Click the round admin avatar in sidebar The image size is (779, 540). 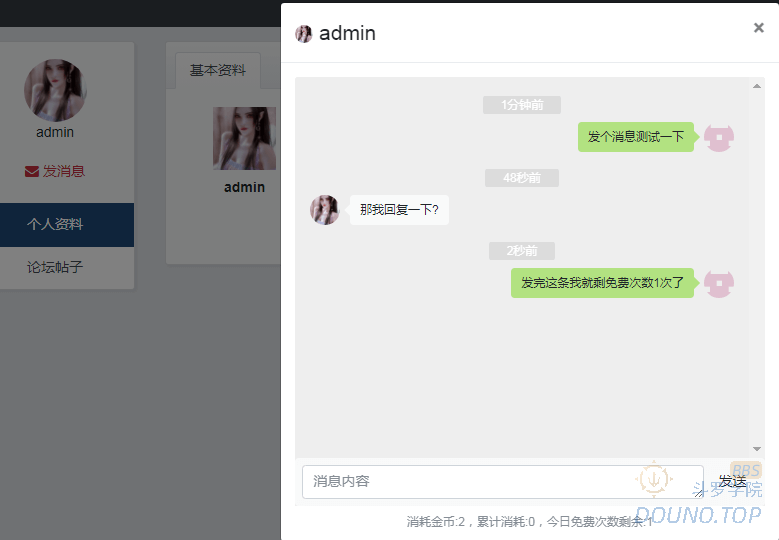[55, 90]
